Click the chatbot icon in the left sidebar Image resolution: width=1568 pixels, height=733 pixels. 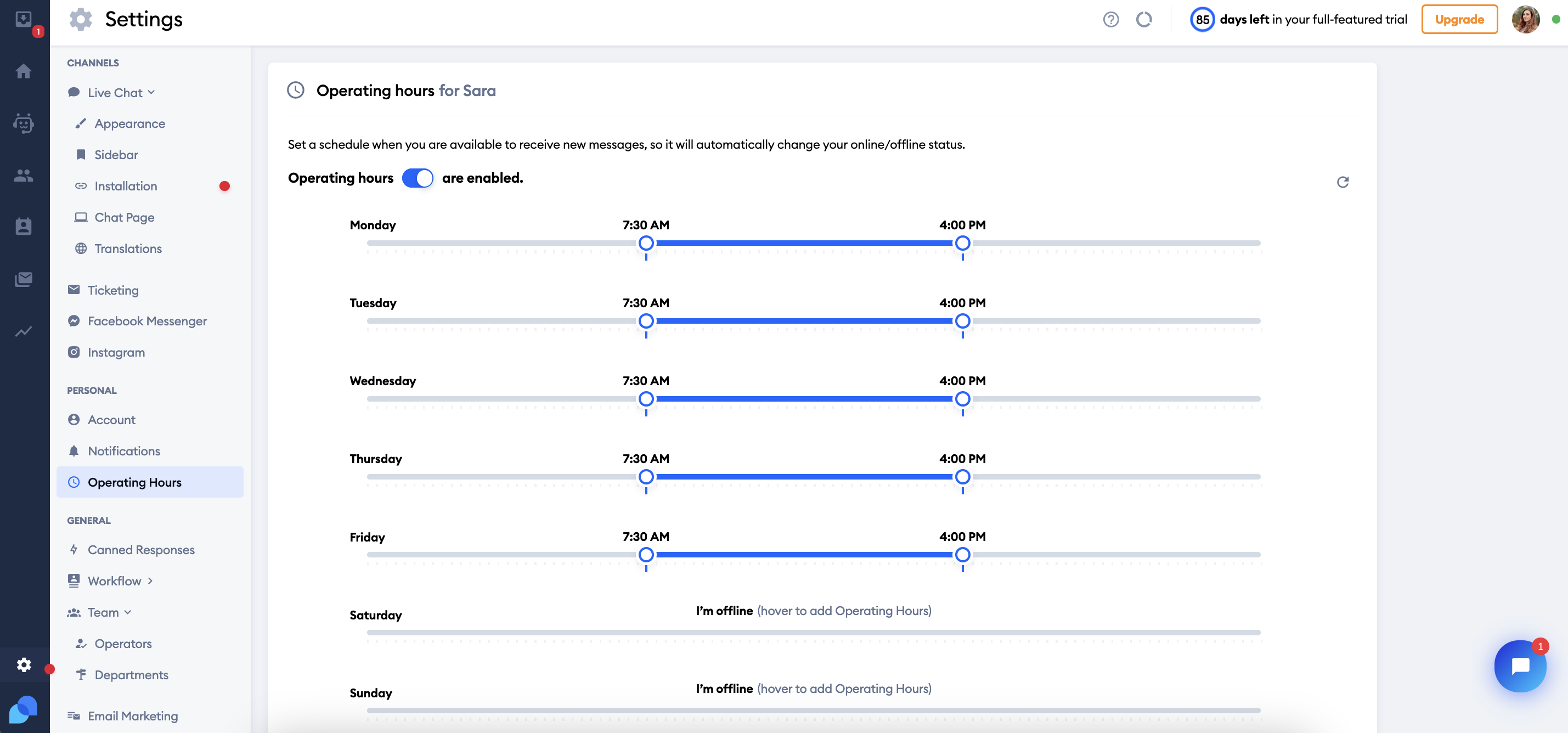[x=24, y=123]
